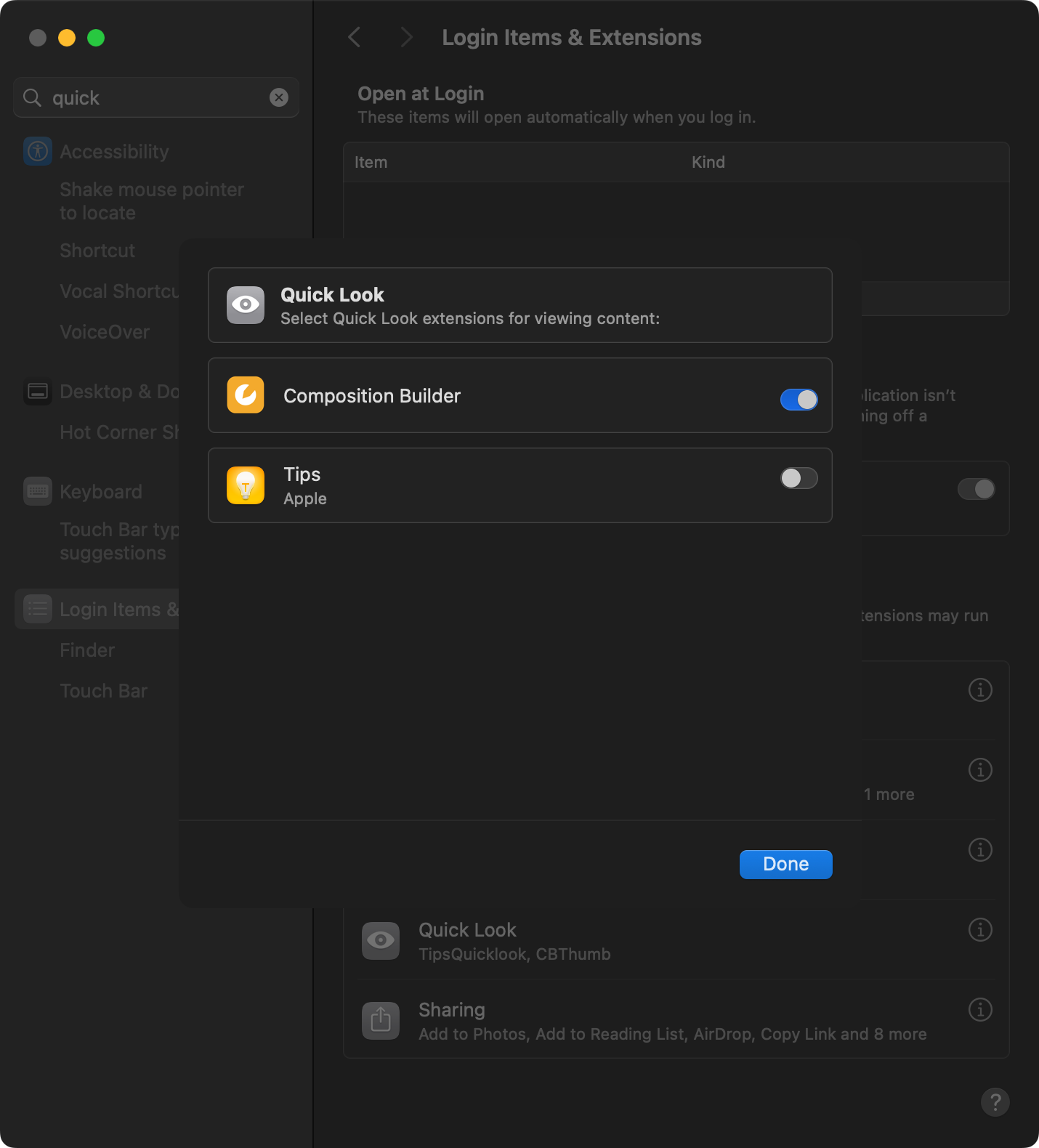Go forward with the right chevron
This screenshot has height=1148, width=1039.
[x=407, y=37]
